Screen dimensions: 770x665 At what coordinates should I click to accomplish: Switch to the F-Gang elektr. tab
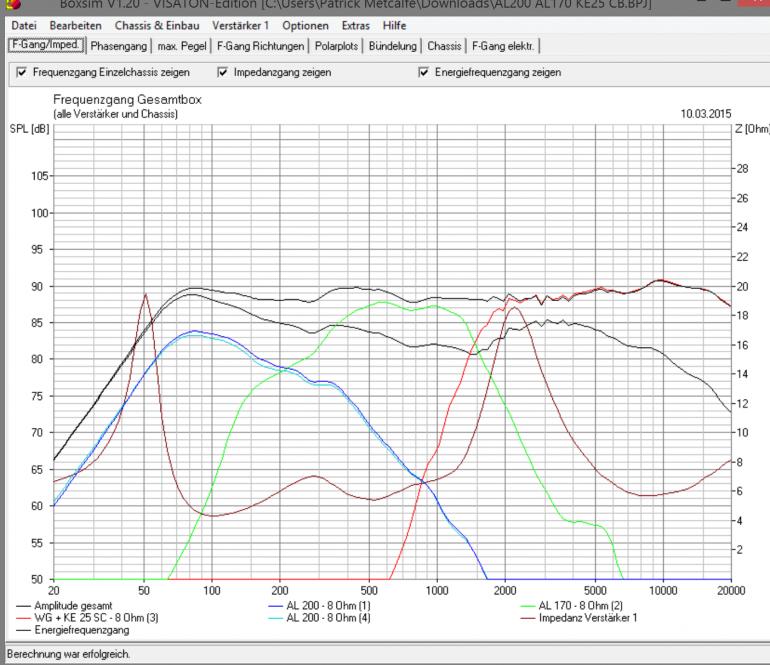503,46
